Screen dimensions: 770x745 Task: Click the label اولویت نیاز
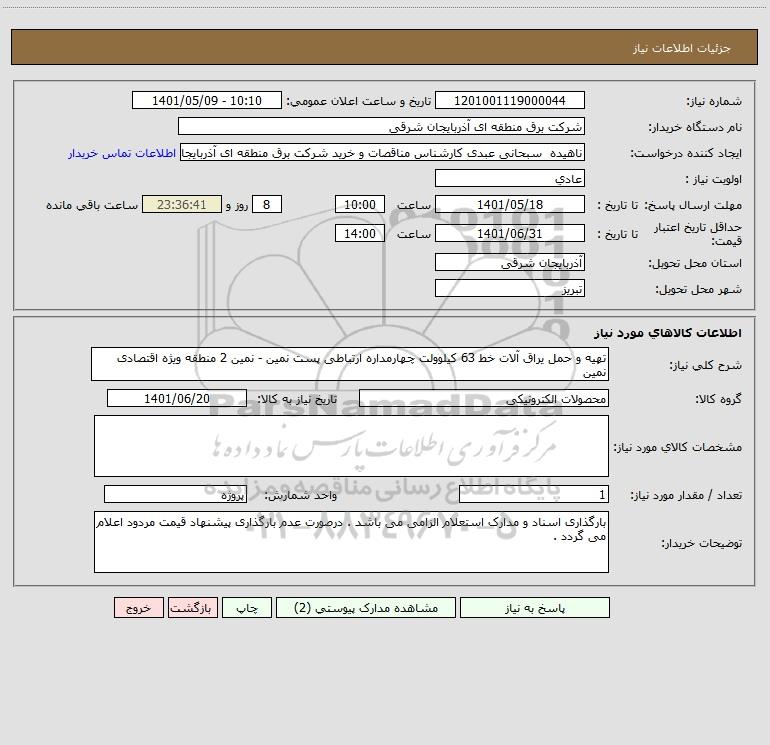[x=714, y=179]
